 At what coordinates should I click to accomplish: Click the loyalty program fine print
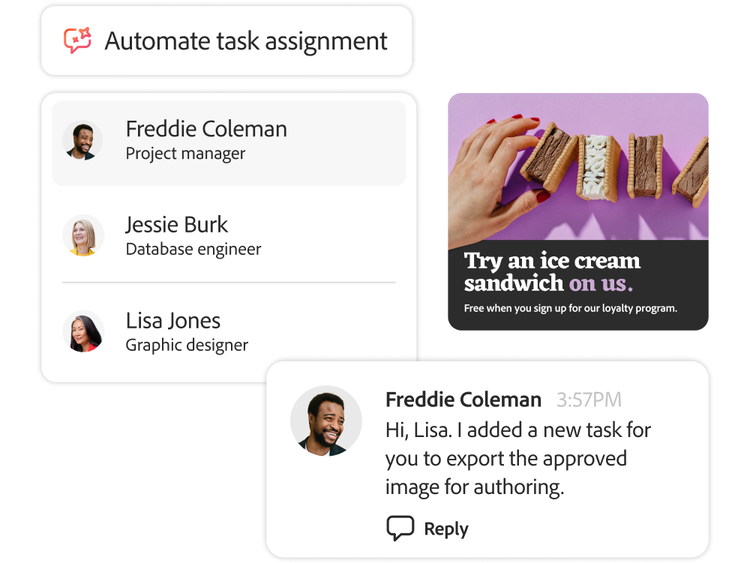pyautogui.click(x=570, y=308)
